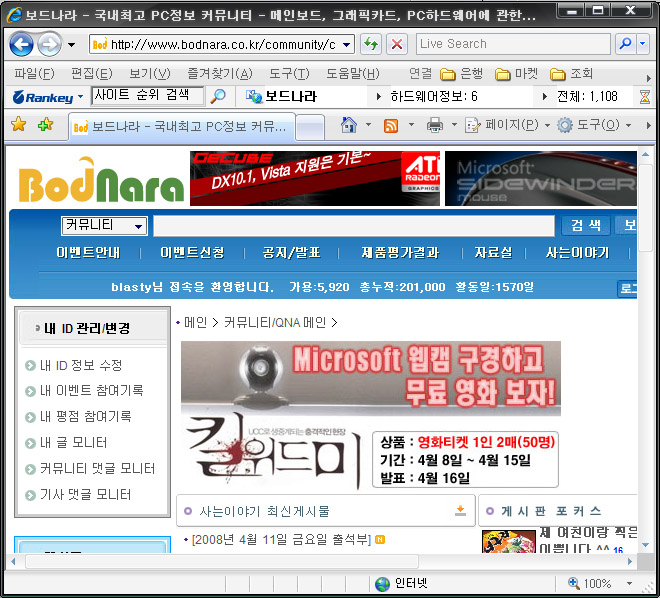Open the recent pages dropdown beside Forward

(72, 45)
